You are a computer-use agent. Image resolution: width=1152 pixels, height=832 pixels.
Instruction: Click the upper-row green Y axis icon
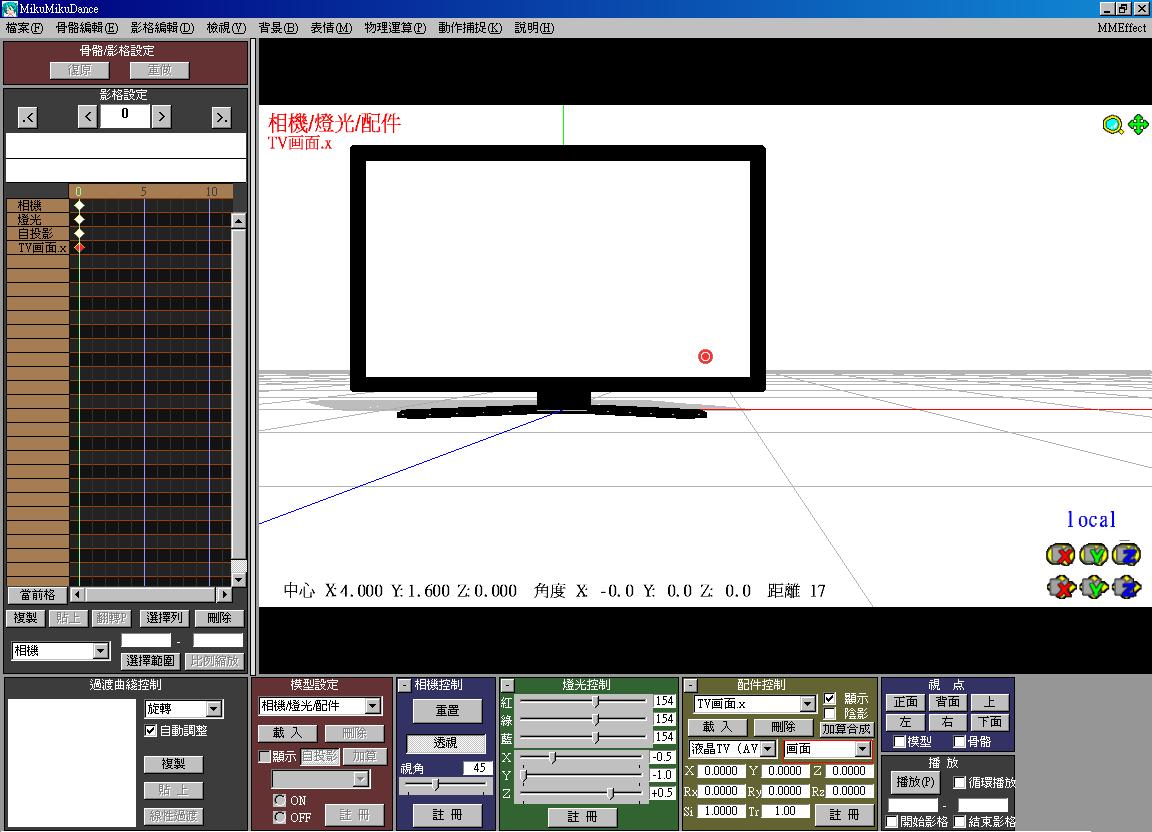click(1093, 554)
